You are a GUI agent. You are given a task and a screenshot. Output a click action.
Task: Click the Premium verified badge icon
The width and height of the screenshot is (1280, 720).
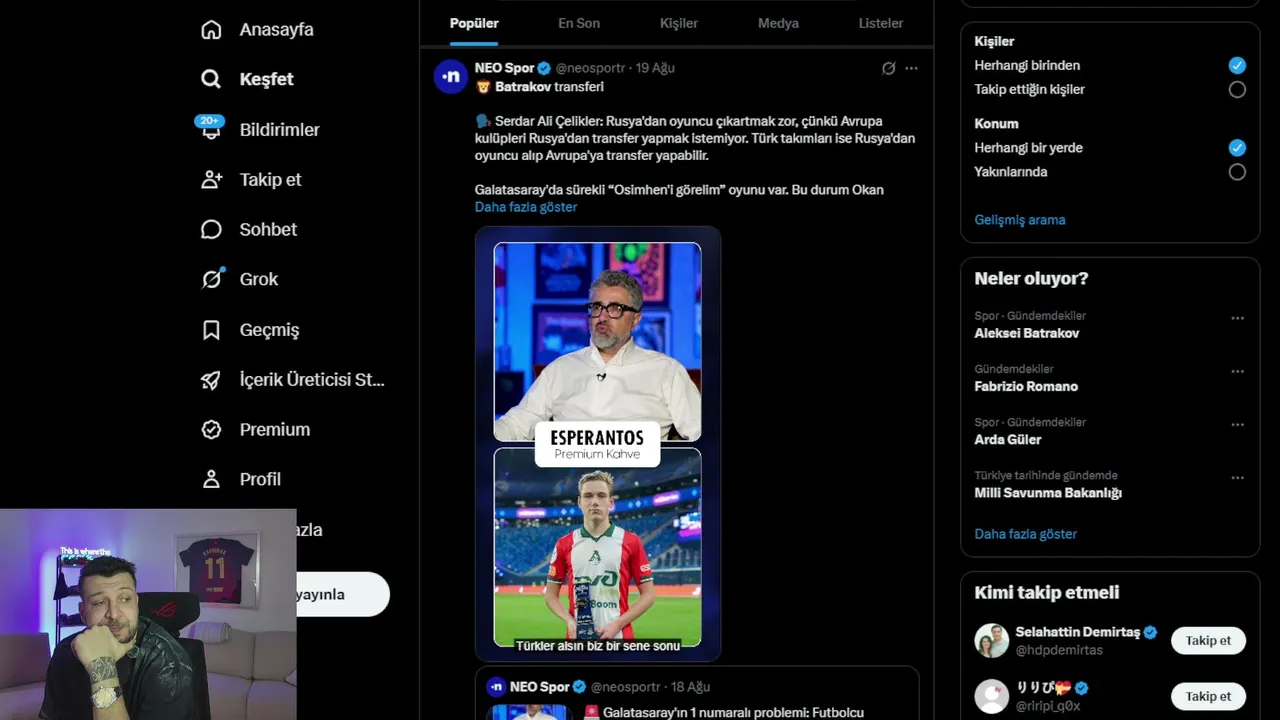(x=211, y=429)
